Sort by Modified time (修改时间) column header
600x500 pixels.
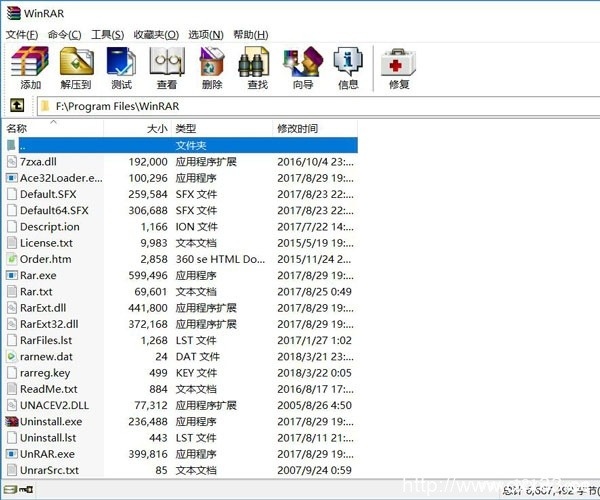(315, 129)
